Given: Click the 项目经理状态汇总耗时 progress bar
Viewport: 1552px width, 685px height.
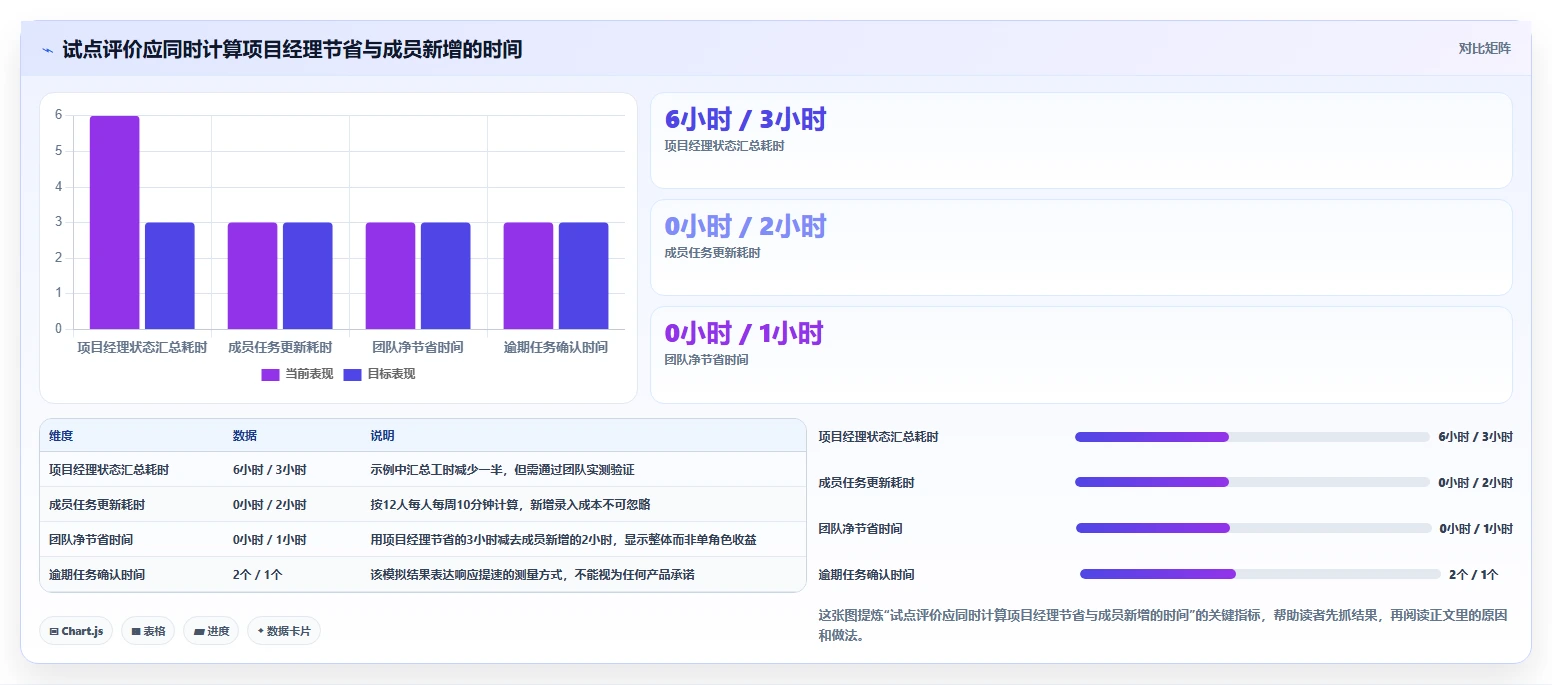Looking at the screenshot, I should click(x=1252, y=437).
